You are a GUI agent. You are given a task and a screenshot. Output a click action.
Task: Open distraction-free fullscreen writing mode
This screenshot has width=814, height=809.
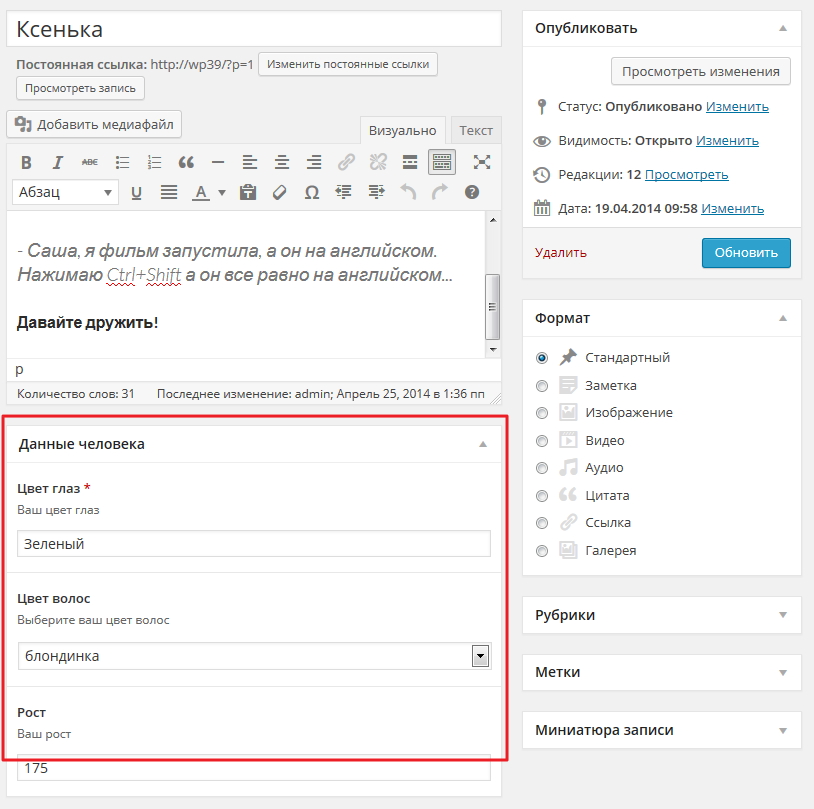pos(482,162)
